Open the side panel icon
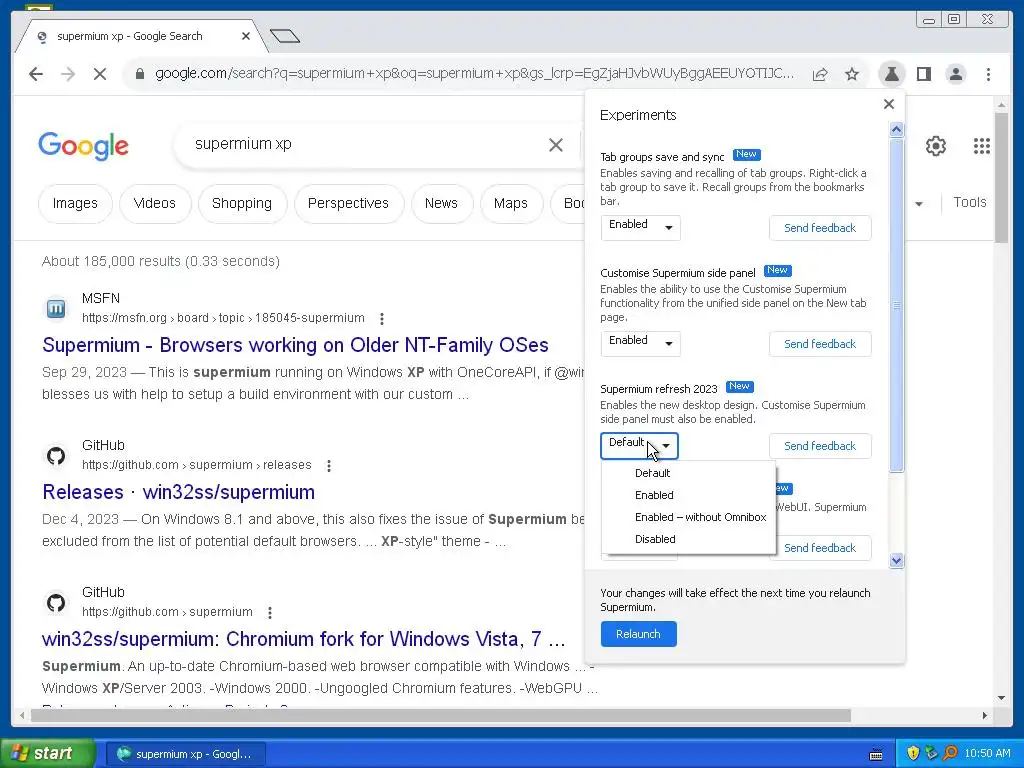This screenshot has height=768, width=1024. click(x=923, y=74)
